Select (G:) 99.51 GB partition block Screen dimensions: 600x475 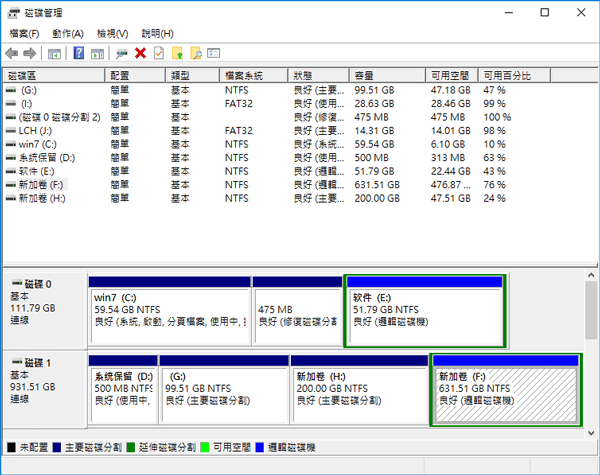[224, 389]
